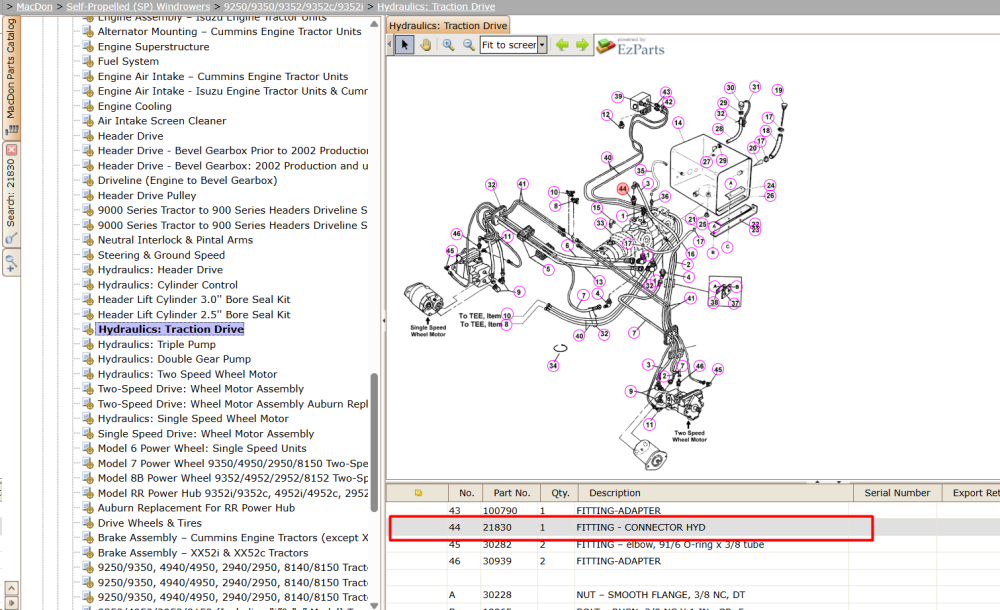Follow the Self-Propelled (SP) Windrowers breadcrumb link

[138, 6]
